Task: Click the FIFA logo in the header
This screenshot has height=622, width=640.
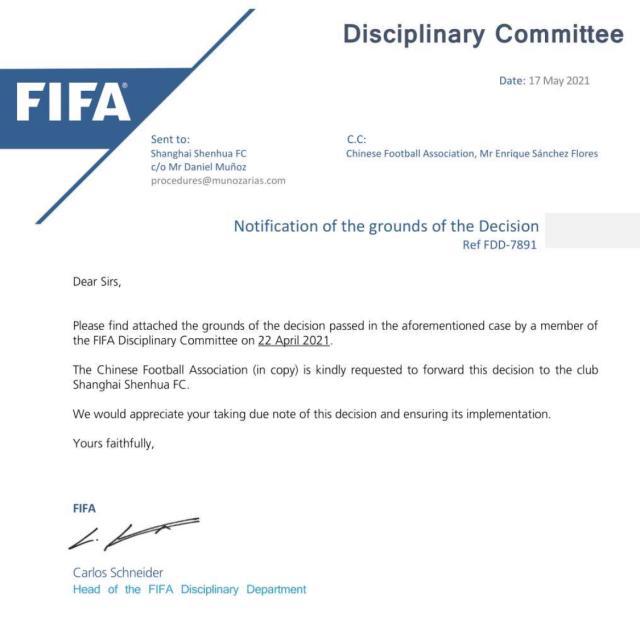Action: (73, 103)
